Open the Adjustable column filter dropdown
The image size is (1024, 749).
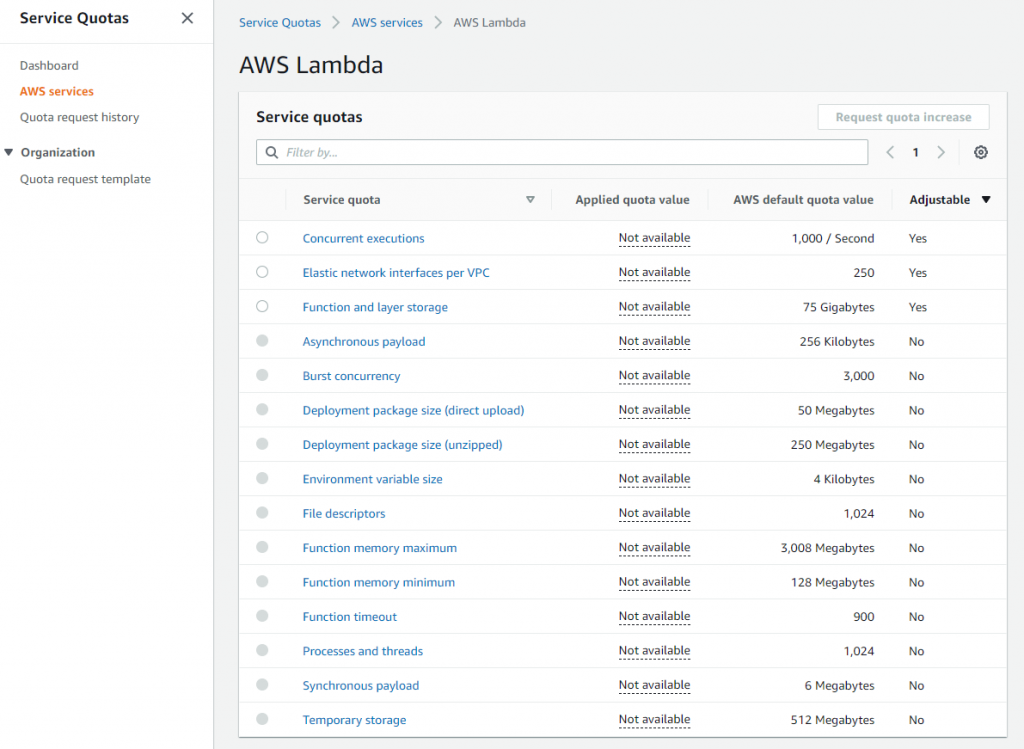[986, 199]
